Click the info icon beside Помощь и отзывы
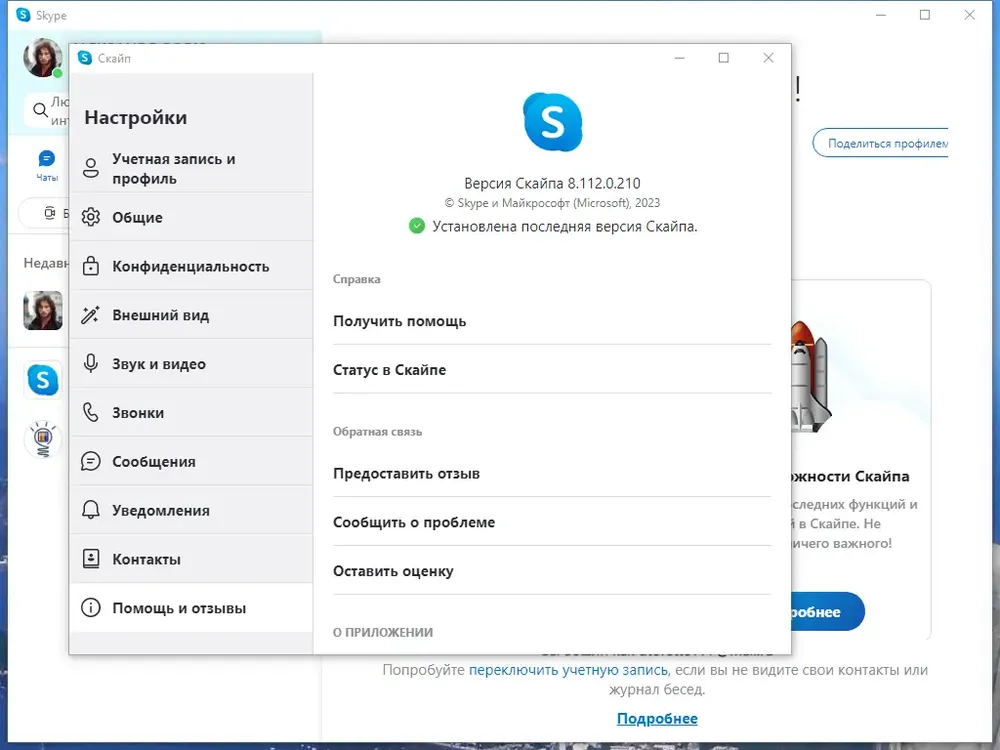The image size is (1000, 750). [91, 608]
